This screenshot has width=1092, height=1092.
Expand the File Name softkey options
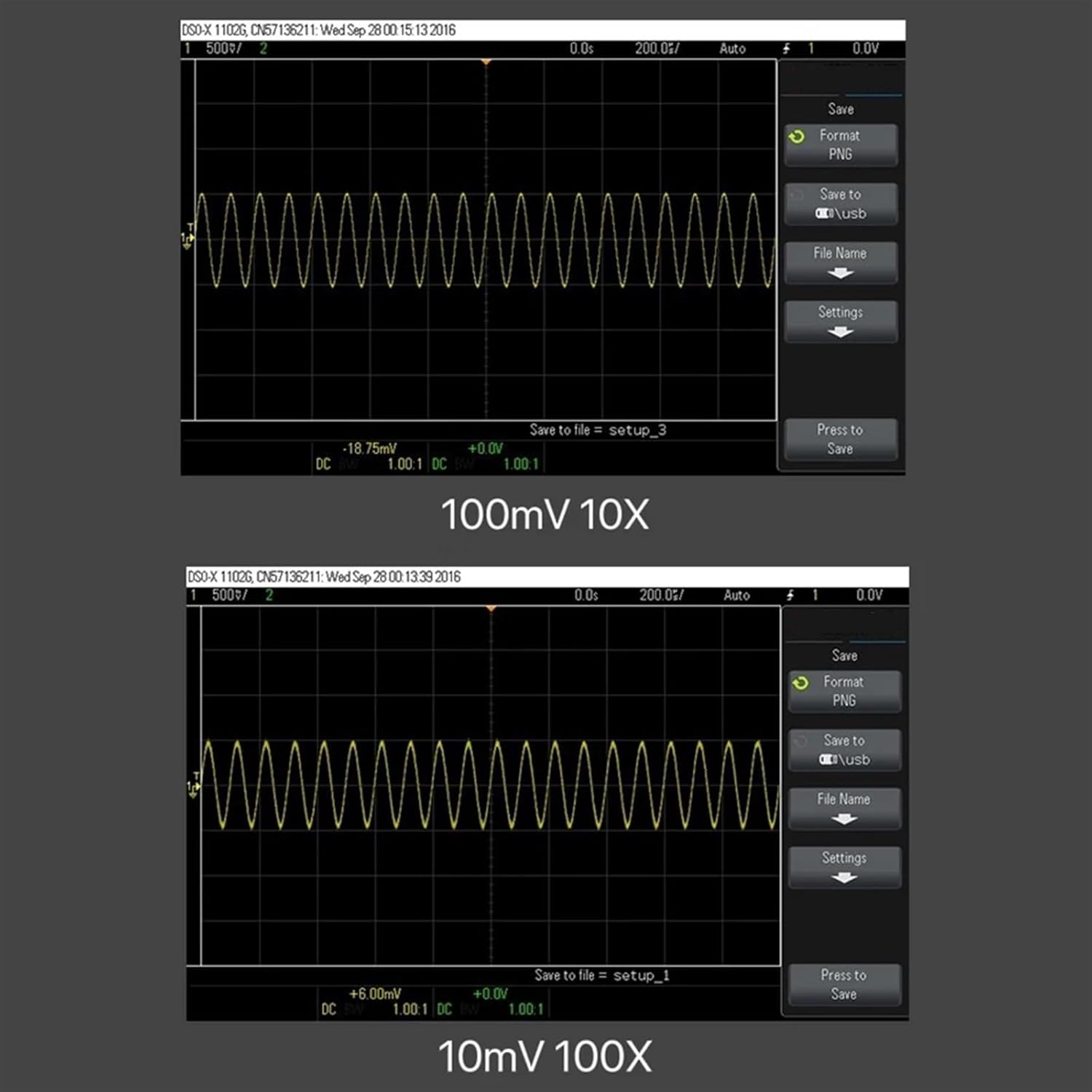pos(840,261)
